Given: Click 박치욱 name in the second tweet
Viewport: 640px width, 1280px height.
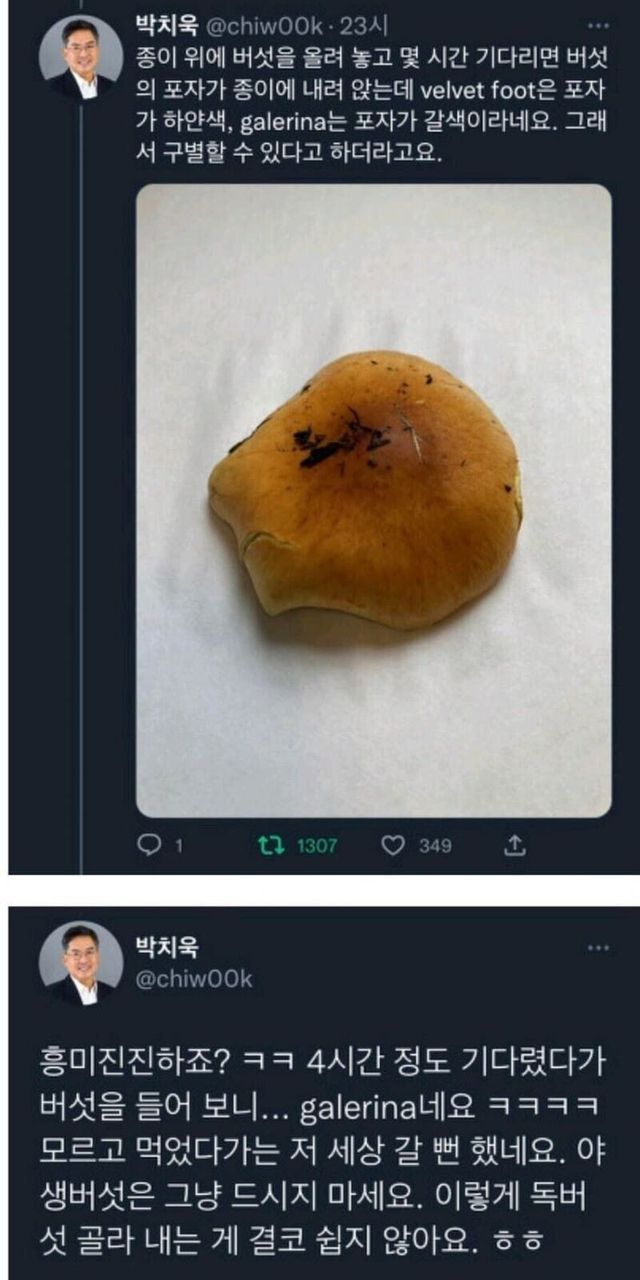Looking at the screenshot, I should (167, 947).
